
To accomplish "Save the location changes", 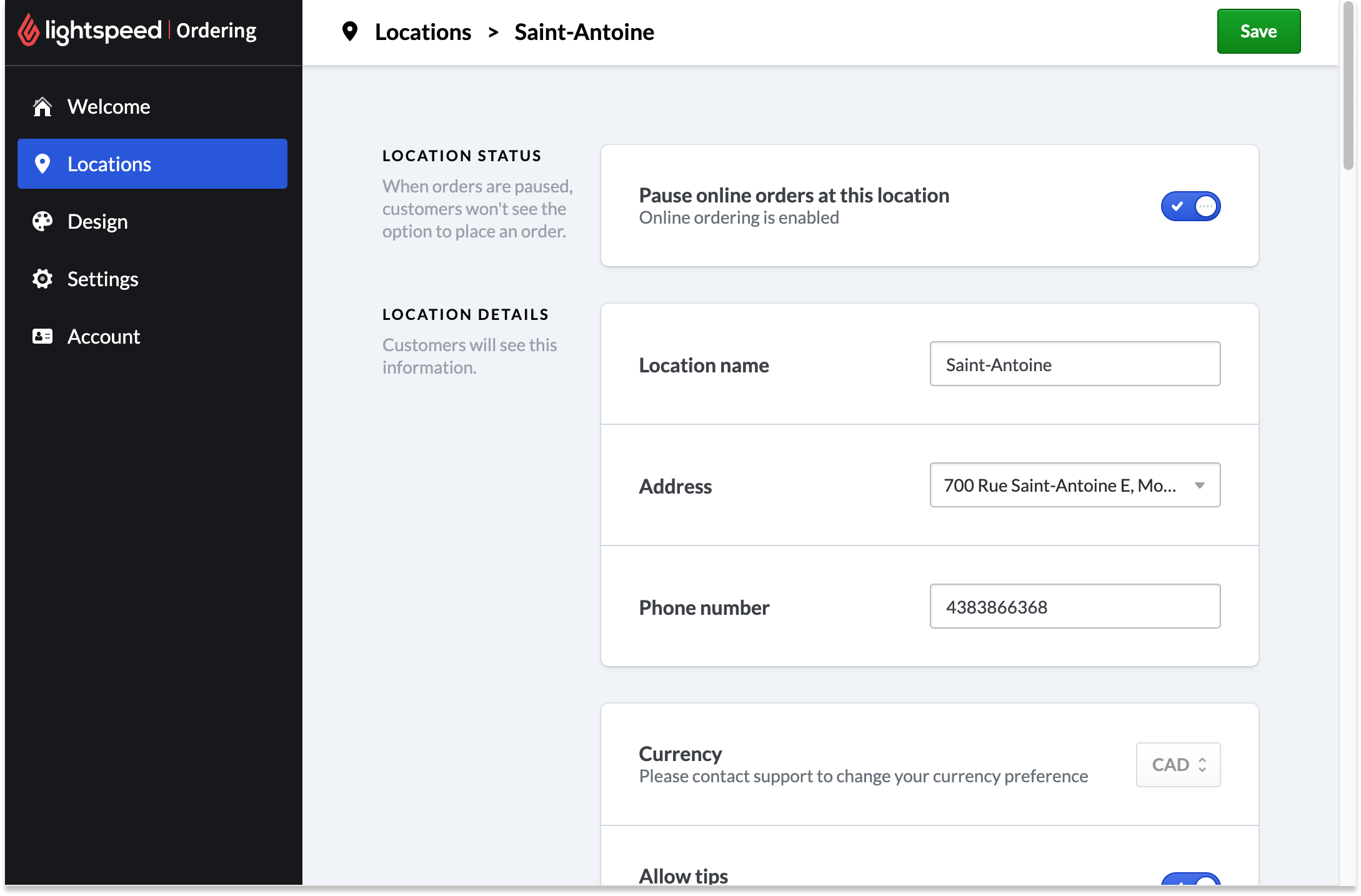I will [x=1259, y=31].
